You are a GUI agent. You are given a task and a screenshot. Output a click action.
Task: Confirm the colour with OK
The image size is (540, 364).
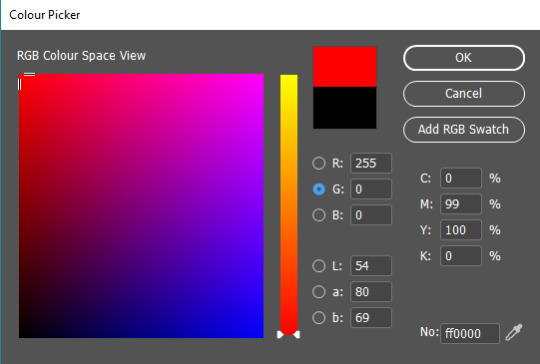coord(464,58)
